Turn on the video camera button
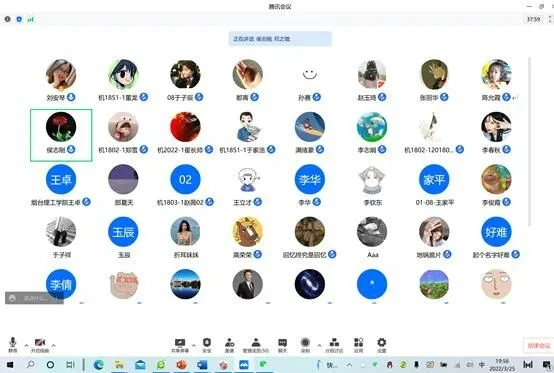 click(x=40, y=344)
